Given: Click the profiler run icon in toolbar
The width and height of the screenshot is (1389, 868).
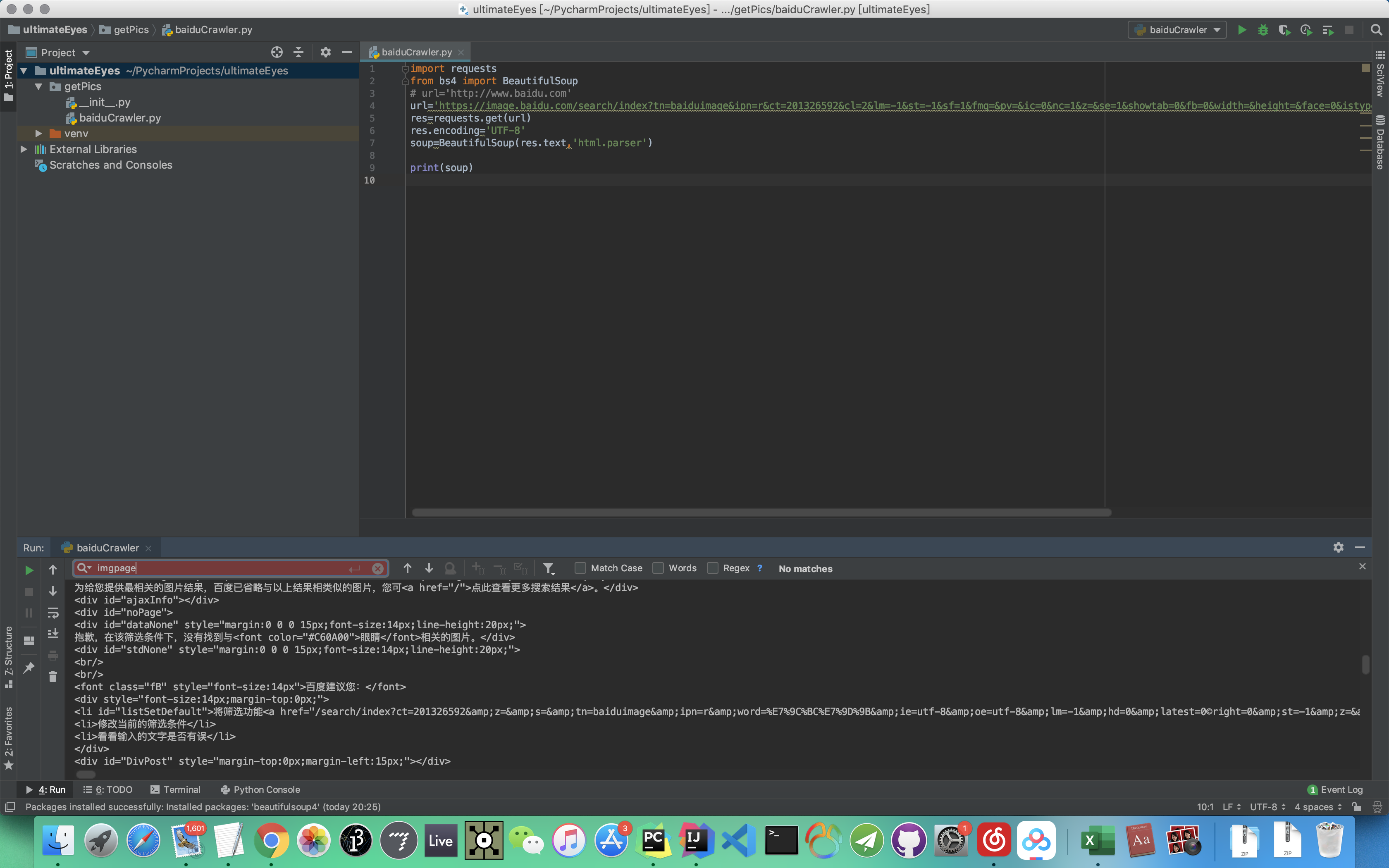Looking at the screenshot, I should [1306, 30].
